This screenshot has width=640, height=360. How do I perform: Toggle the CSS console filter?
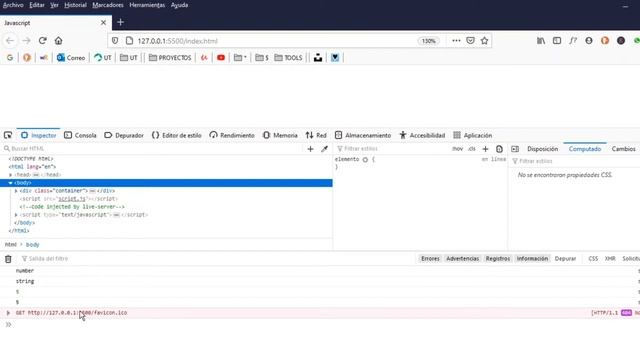pyautogui.click(x=593, y=258)
